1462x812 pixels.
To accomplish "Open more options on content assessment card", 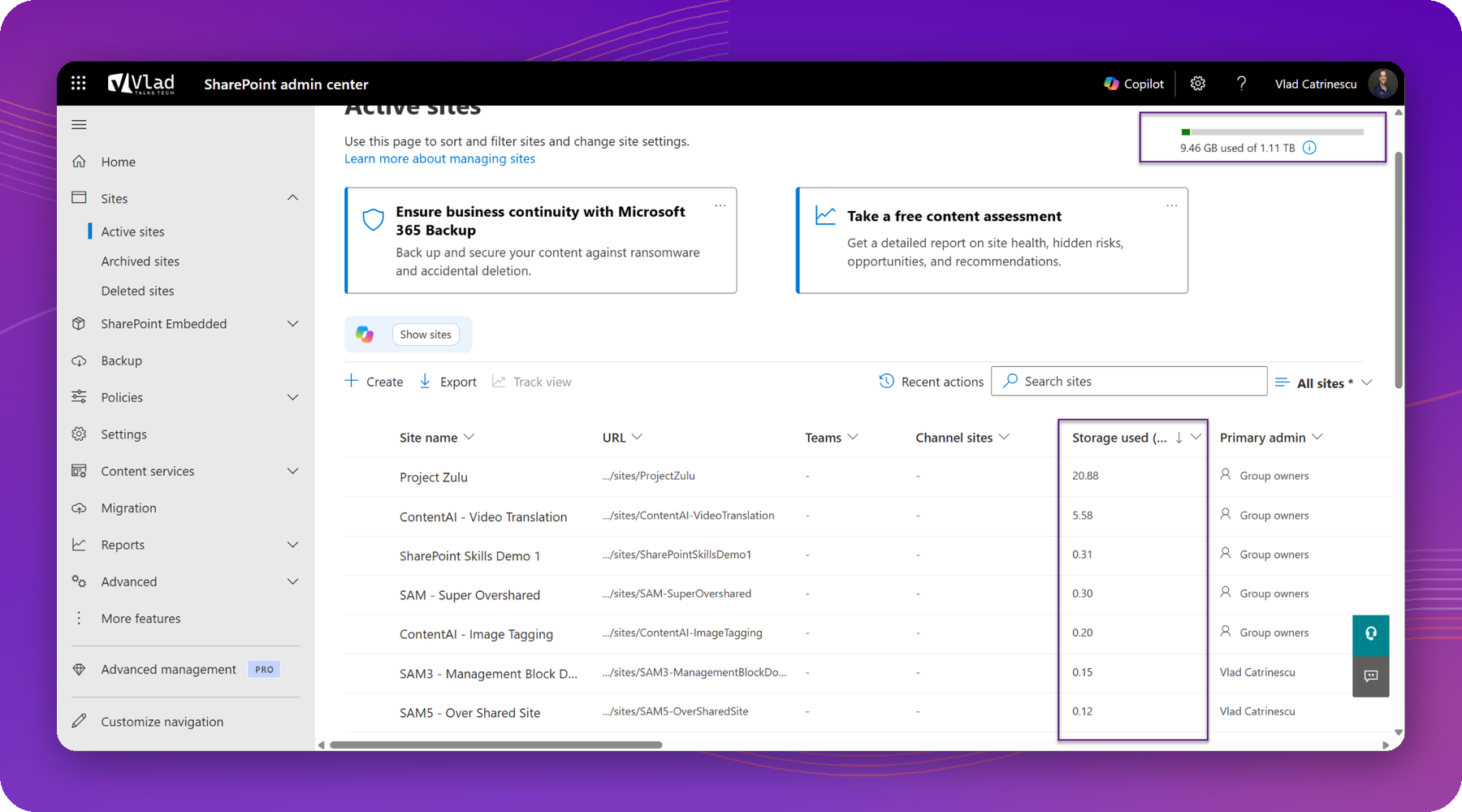I will (1172, 205).
